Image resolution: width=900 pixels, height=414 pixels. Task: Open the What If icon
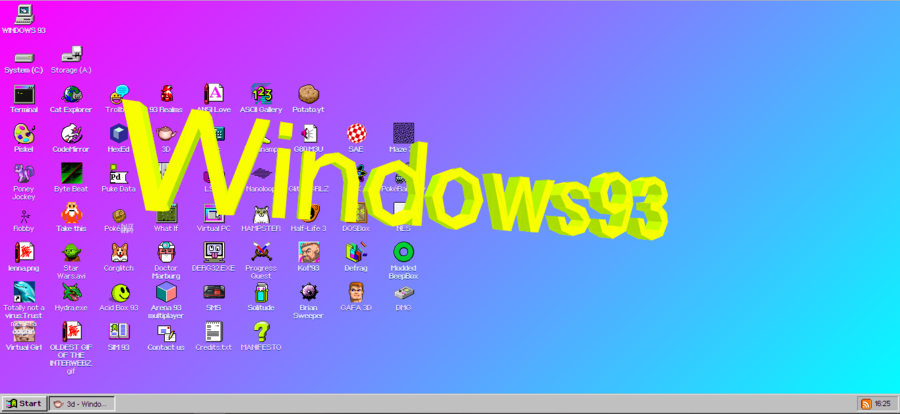(166, 212)
